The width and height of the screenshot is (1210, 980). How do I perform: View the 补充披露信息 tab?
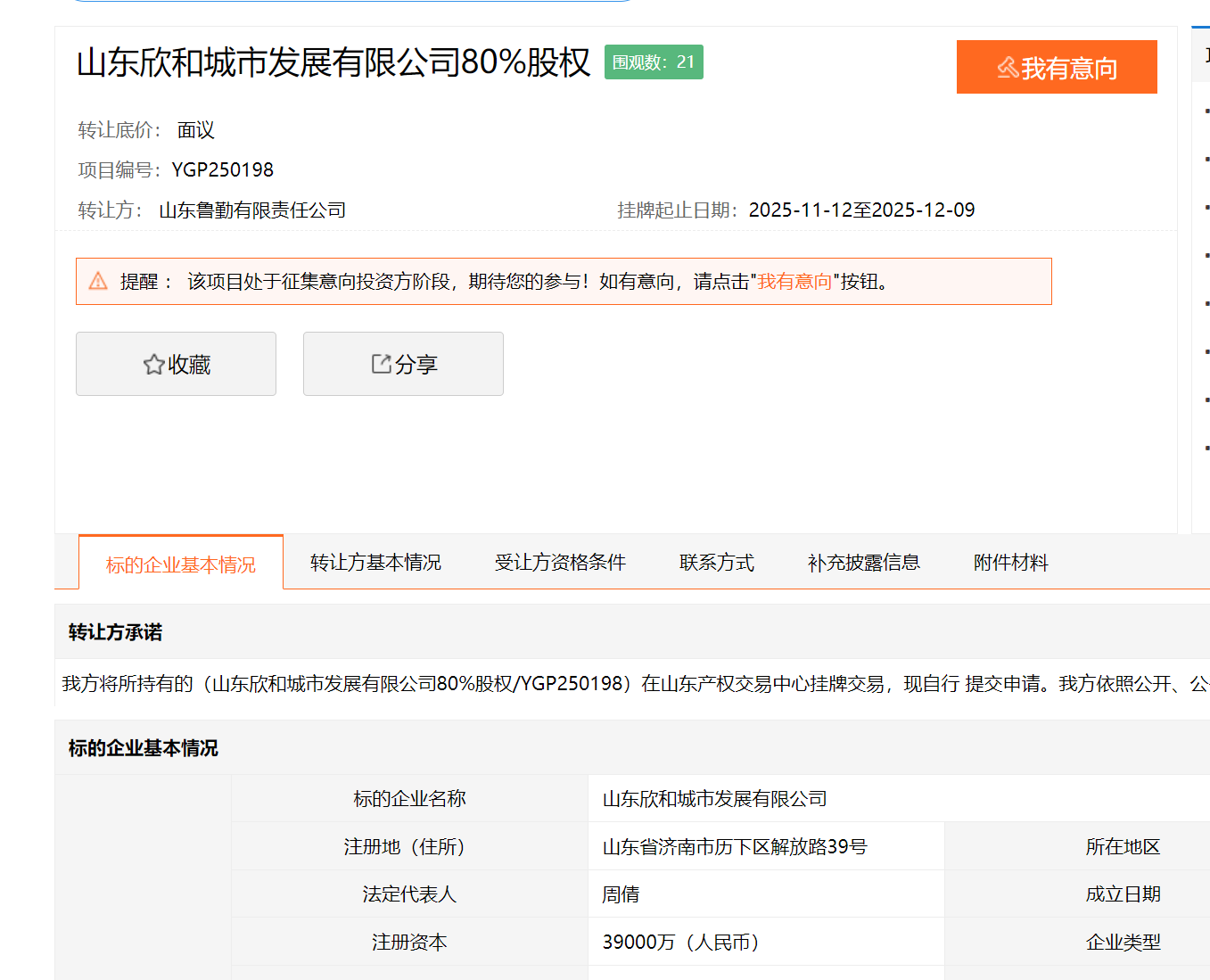click(863, 563)
